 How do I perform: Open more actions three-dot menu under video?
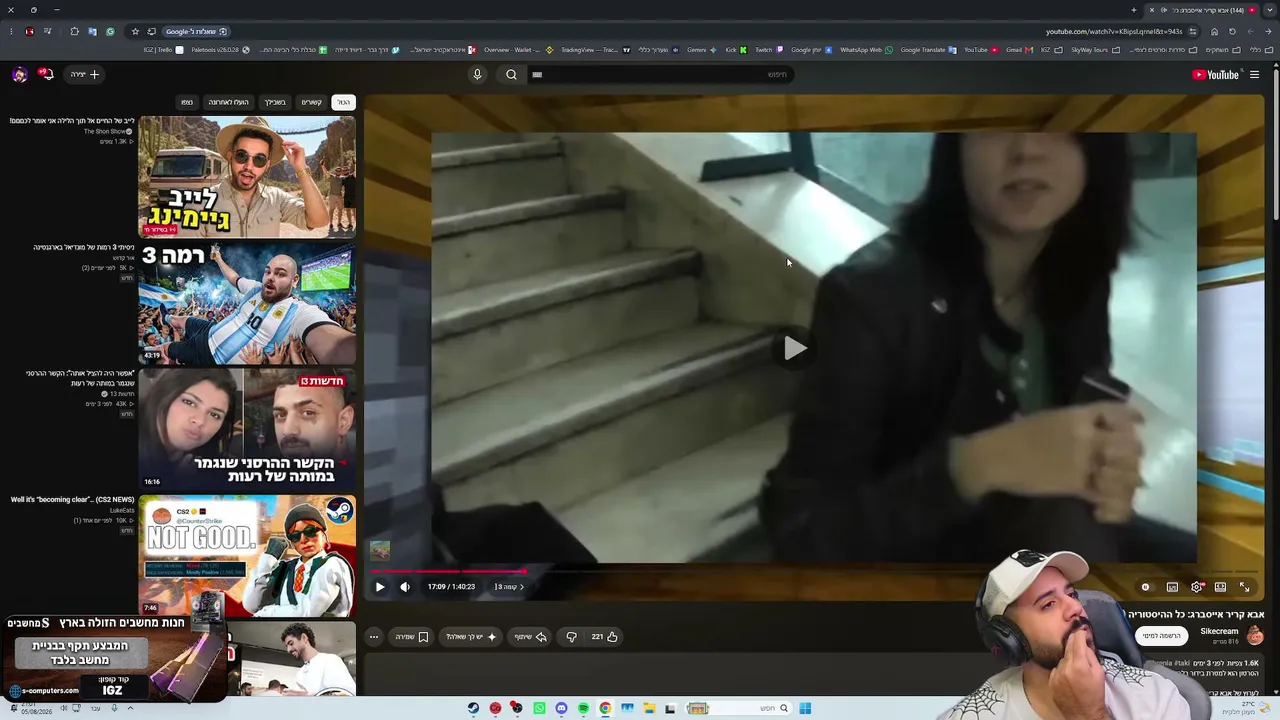point(374,637)
